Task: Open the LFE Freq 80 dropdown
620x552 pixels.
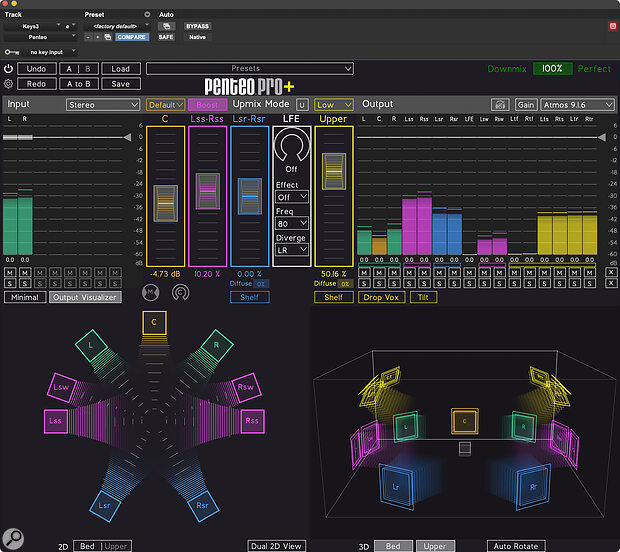Action: tap(292, 223)
